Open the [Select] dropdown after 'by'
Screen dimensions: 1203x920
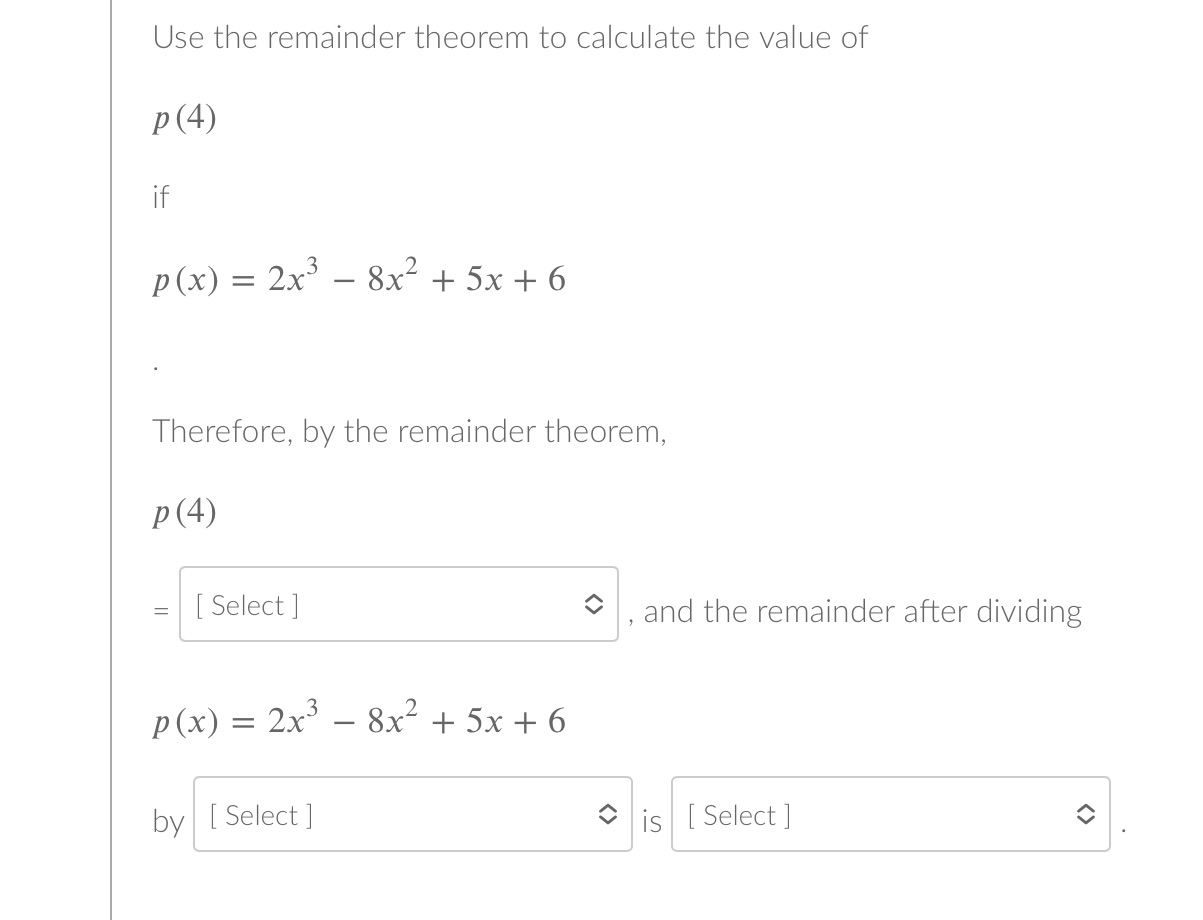point(412,814)
